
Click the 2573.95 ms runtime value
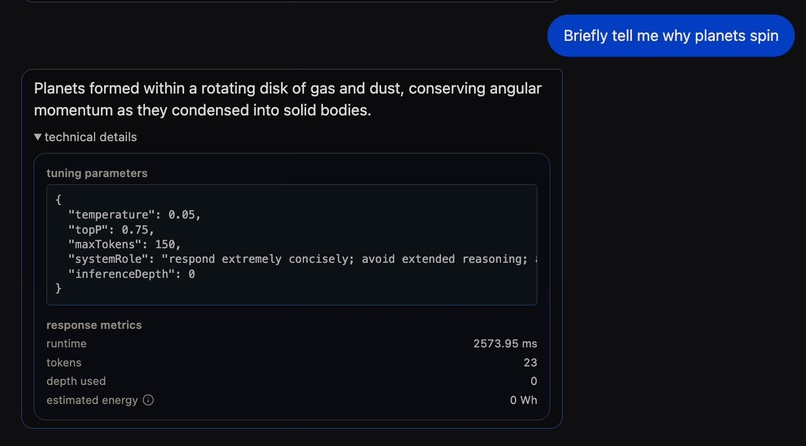[x=505, y=344]
